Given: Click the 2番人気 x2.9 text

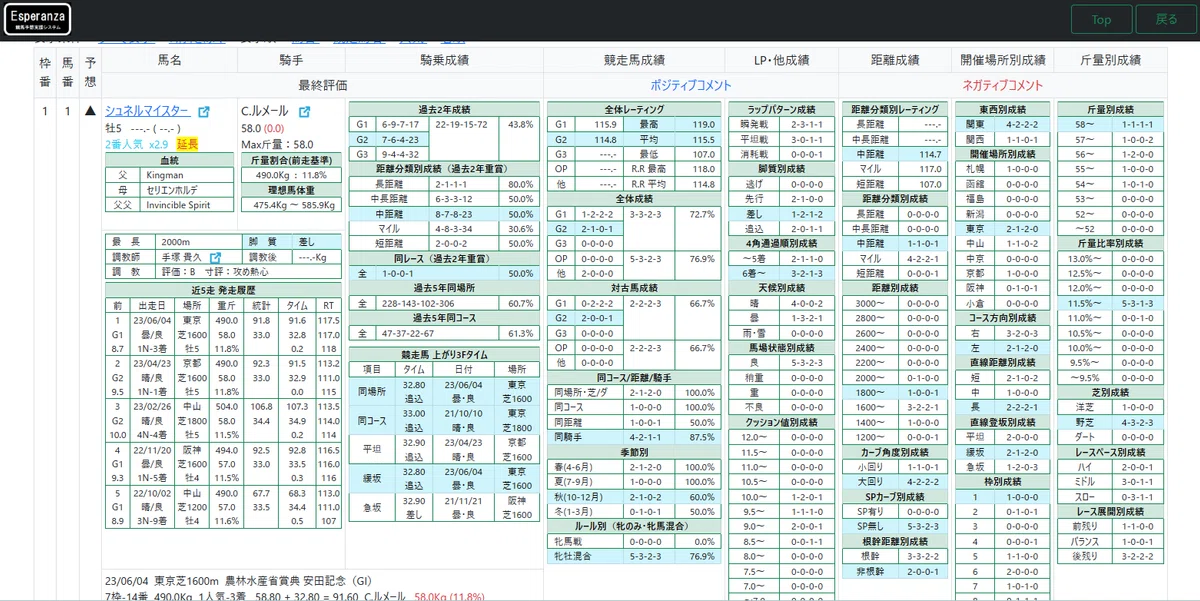Looking at the screenshot, I should [138, 145].
